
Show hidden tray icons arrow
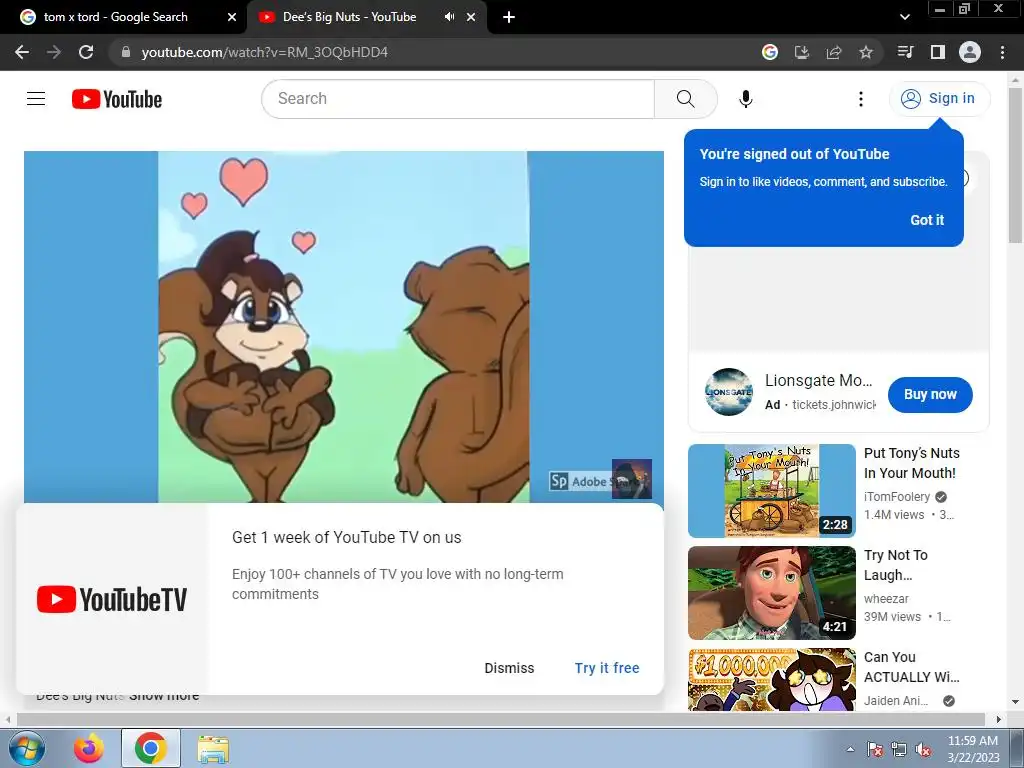[850, 749]
